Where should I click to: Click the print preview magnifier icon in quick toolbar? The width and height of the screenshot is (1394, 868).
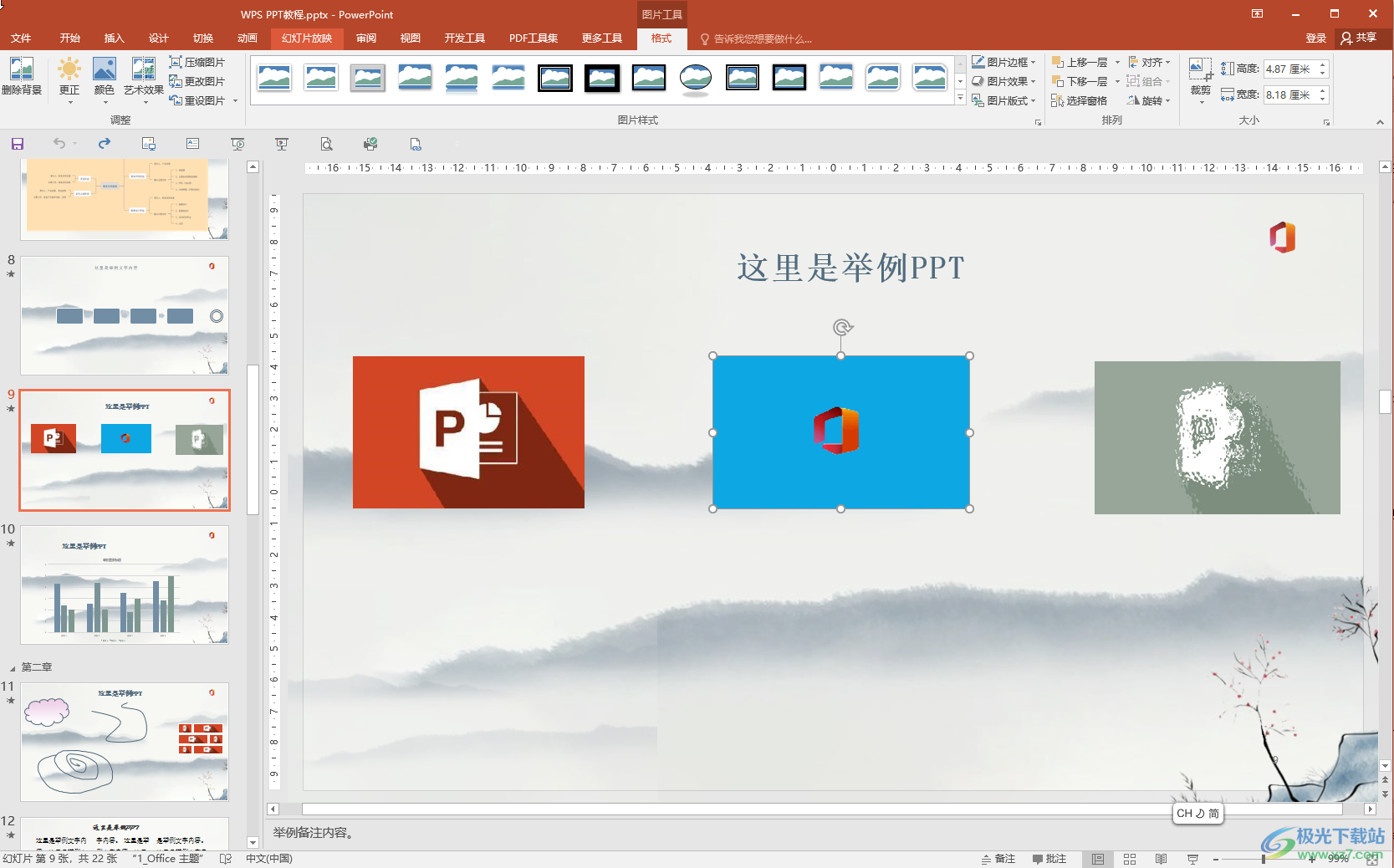(327, 144)
